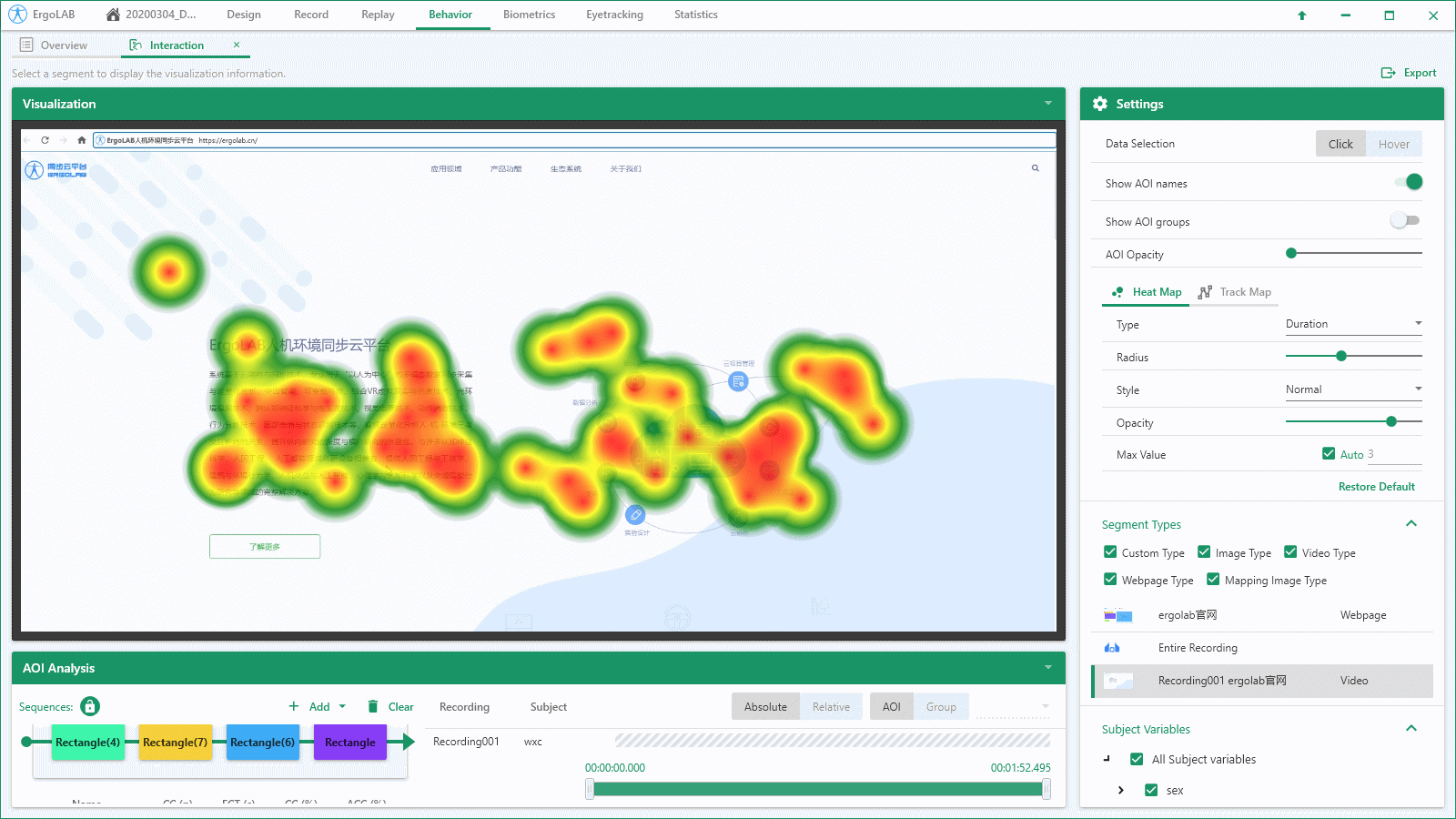Click the ErgoLAB logo icon
The width and height of the screenshot is (1456, 819).
pos(17,15)
